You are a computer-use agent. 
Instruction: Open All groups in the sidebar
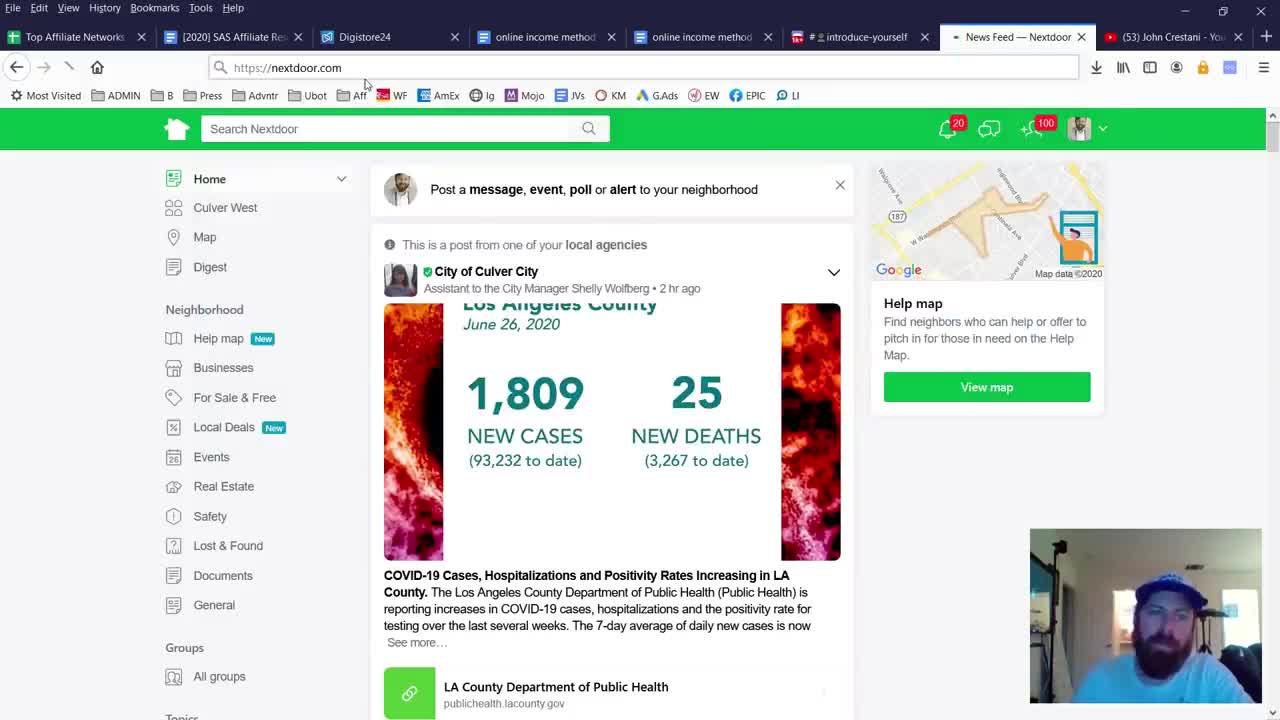click(x=219, y=677)
